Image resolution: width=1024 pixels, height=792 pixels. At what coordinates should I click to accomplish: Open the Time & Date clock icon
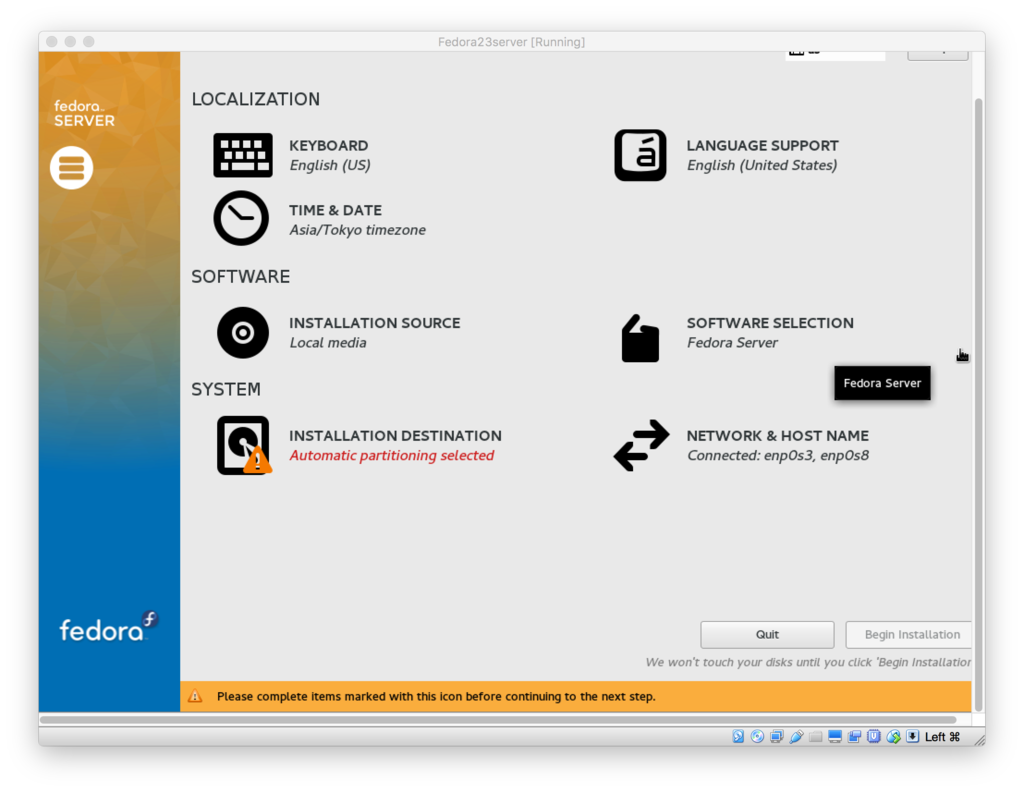(x=241, y=218)
